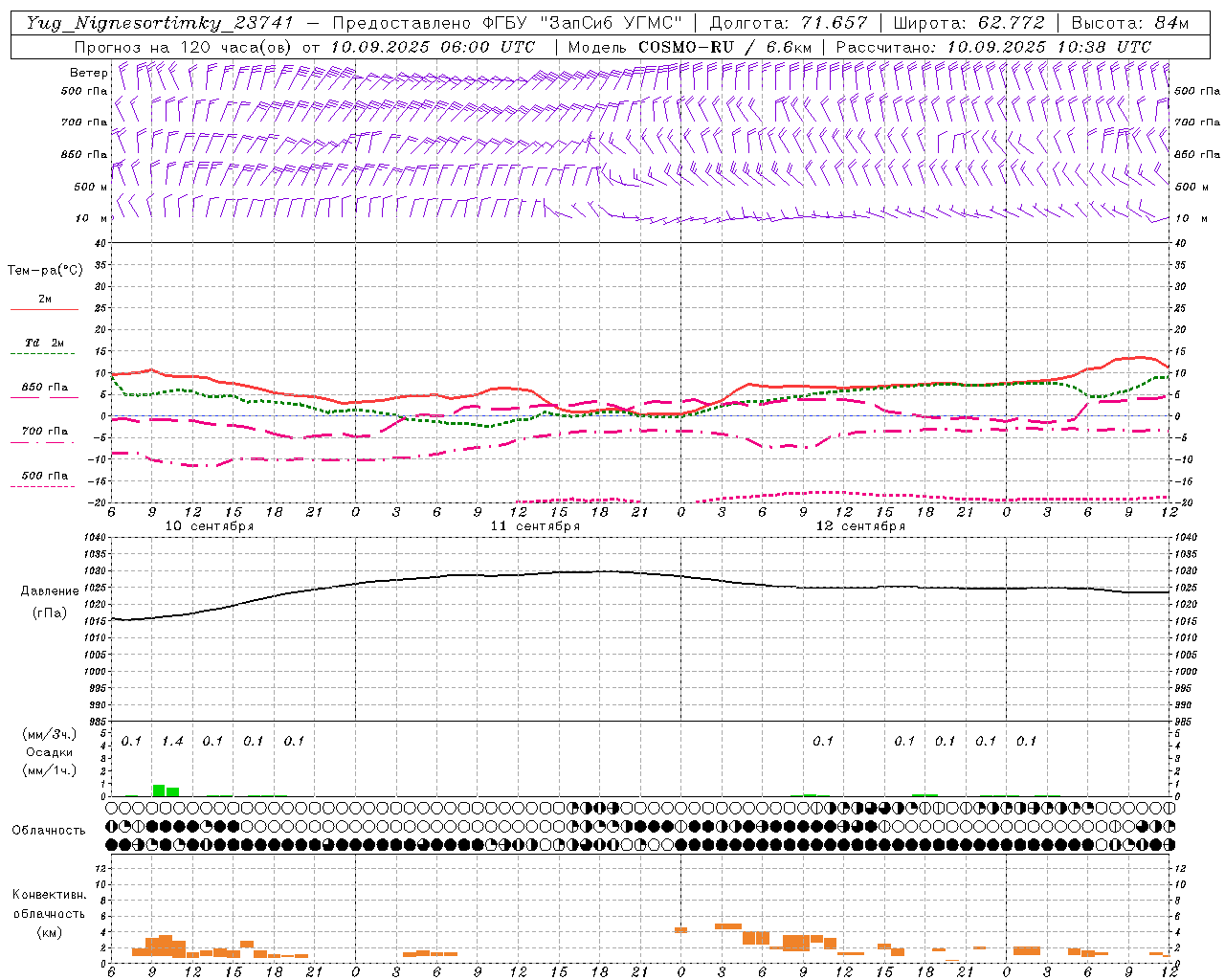This screenshot has width=1225, height=980.
Task: Select the 'ЗапСиб УГМС' provider text
Action: 613,23
